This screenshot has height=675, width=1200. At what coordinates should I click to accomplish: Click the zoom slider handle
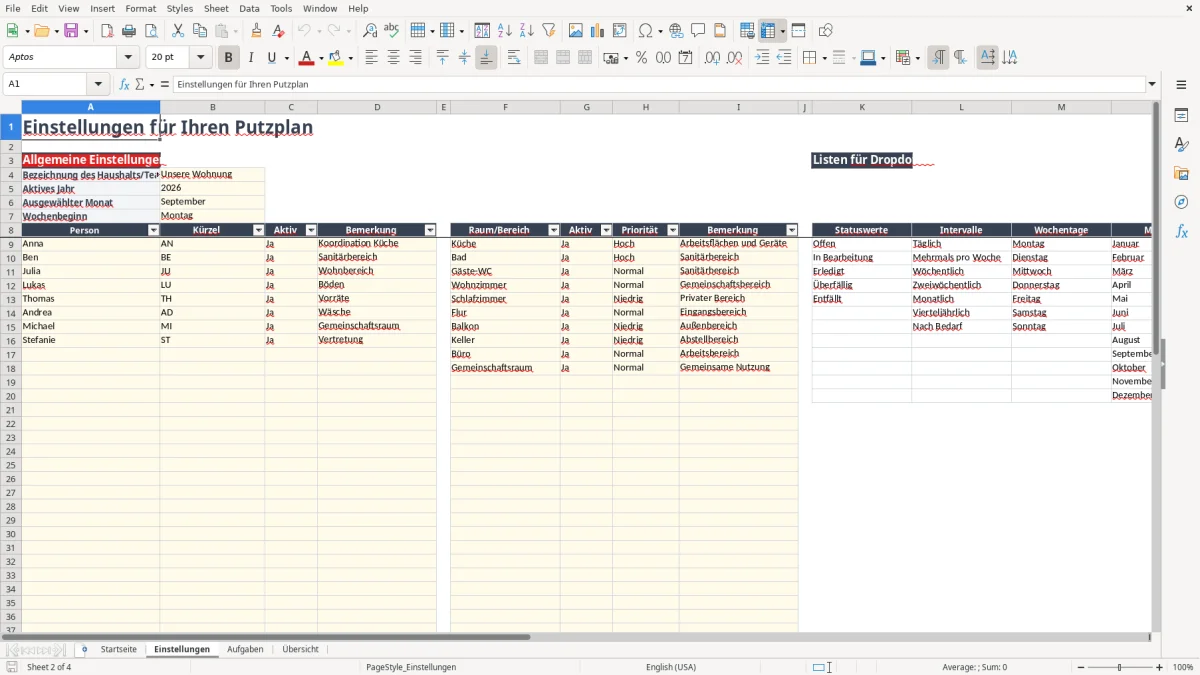tap(1120, 667)
